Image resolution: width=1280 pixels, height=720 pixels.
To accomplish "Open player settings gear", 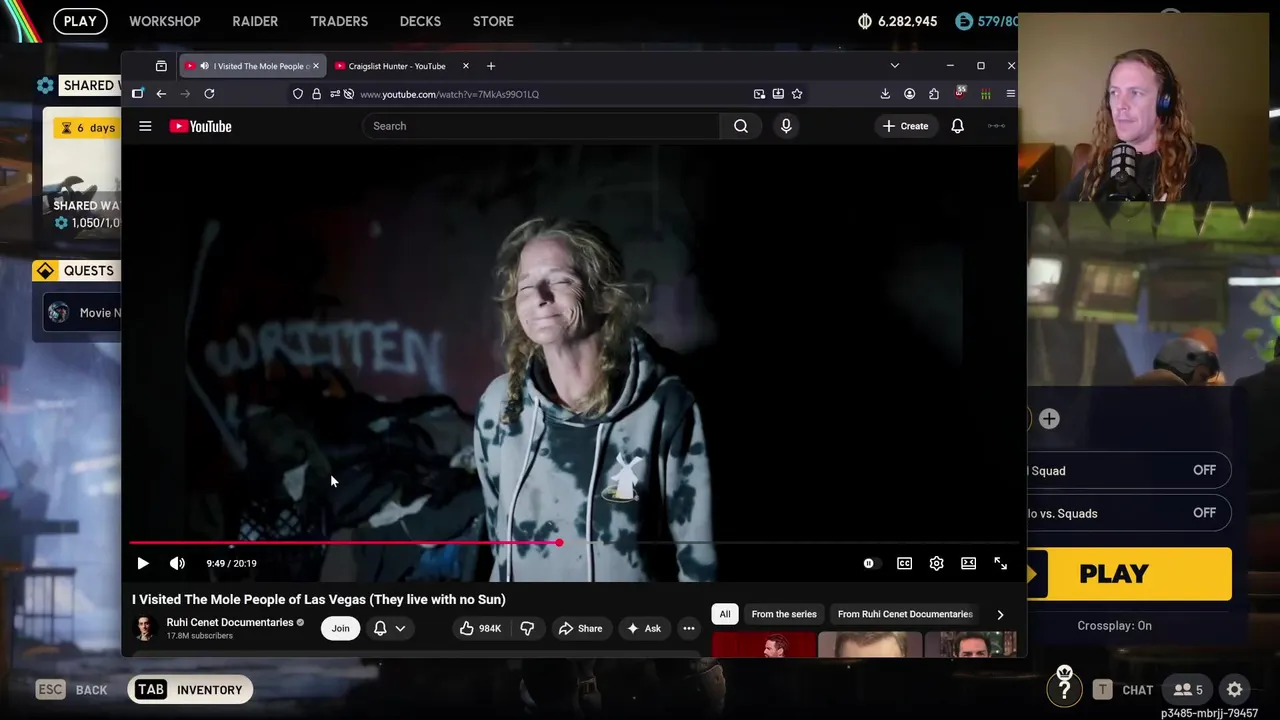I will pos(936,563).
